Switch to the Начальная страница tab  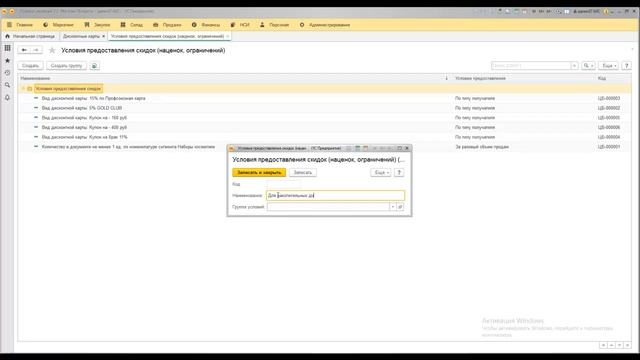click(x=33, y=36)
